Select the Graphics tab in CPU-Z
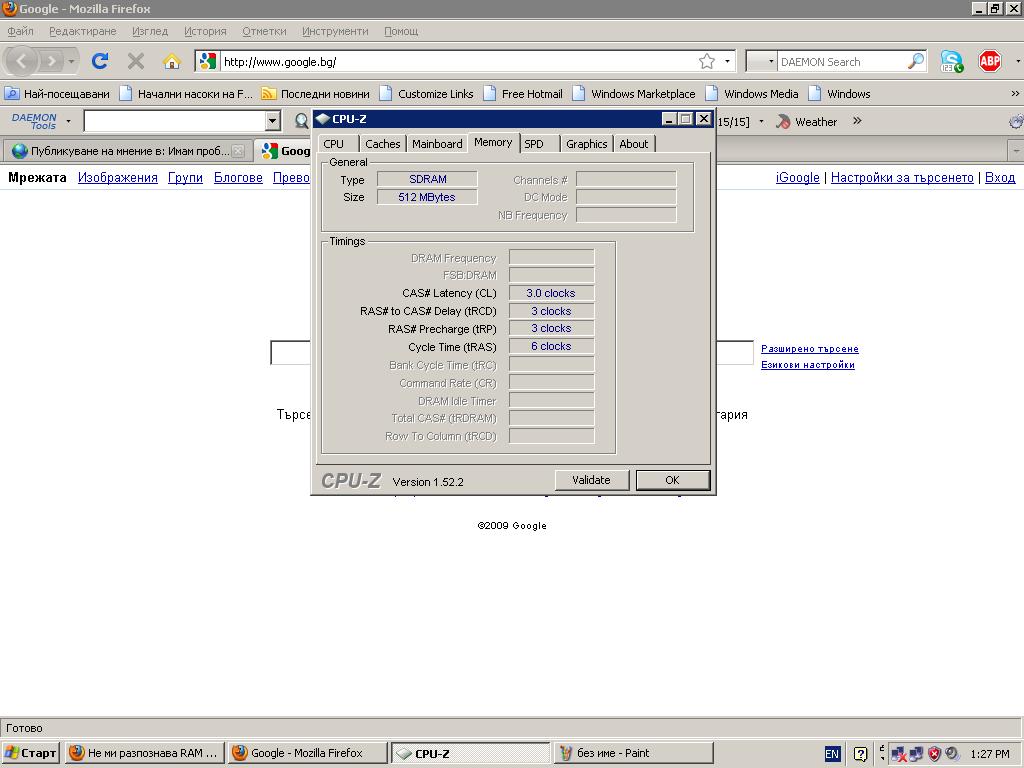The height and width of the screenshot is (768, 1024). 586,144
